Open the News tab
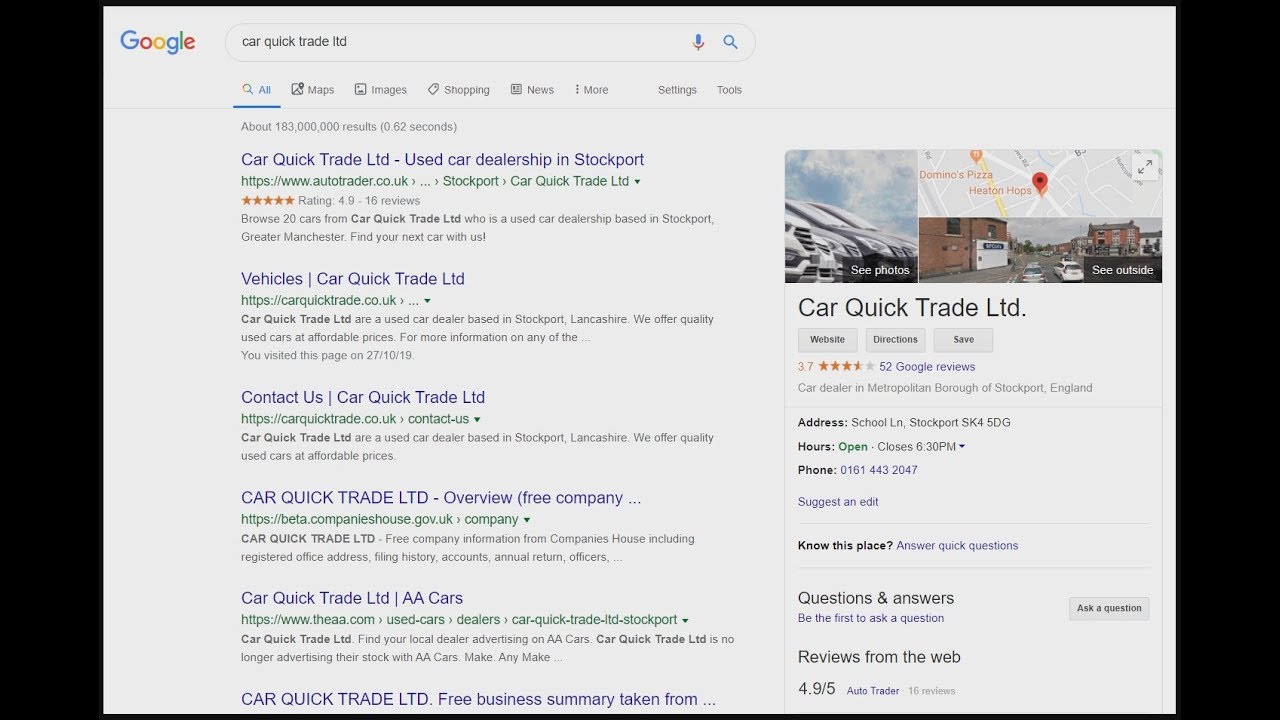Image resolution: width=1280 pixels, height=720 pixels. point(532,89)
